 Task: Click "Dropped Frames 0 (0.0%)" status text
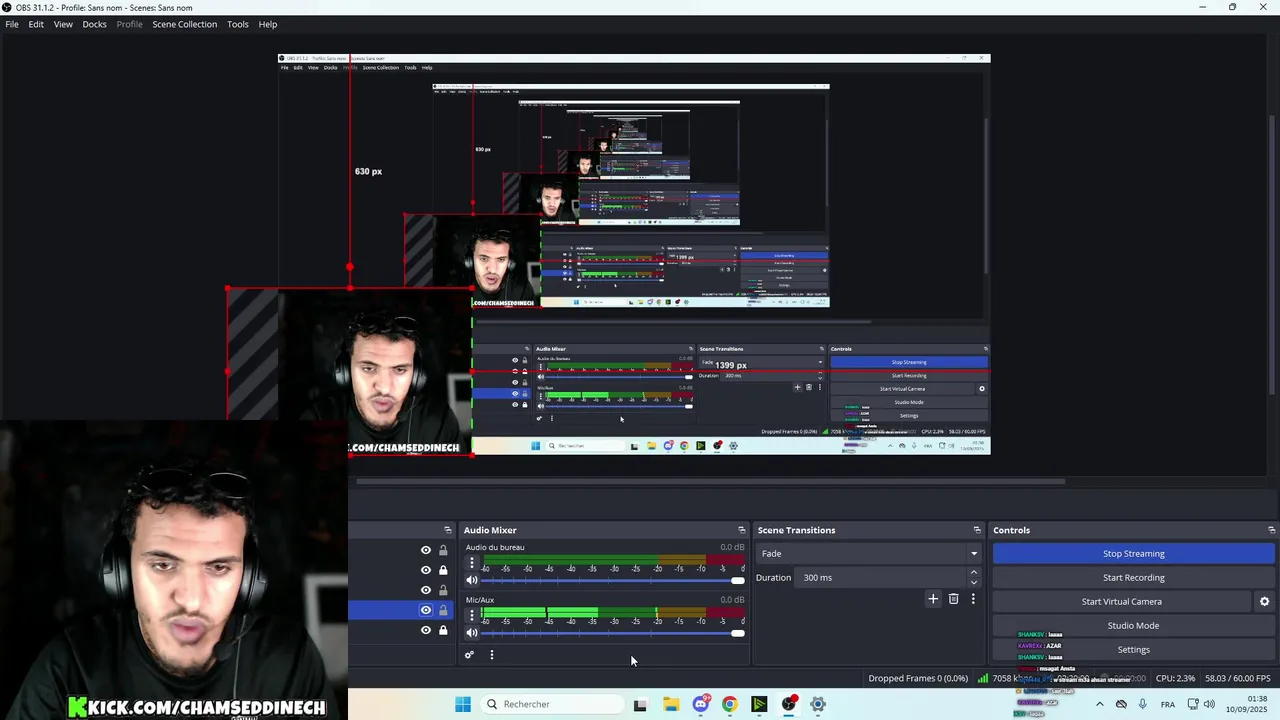(x=918, y=678)
